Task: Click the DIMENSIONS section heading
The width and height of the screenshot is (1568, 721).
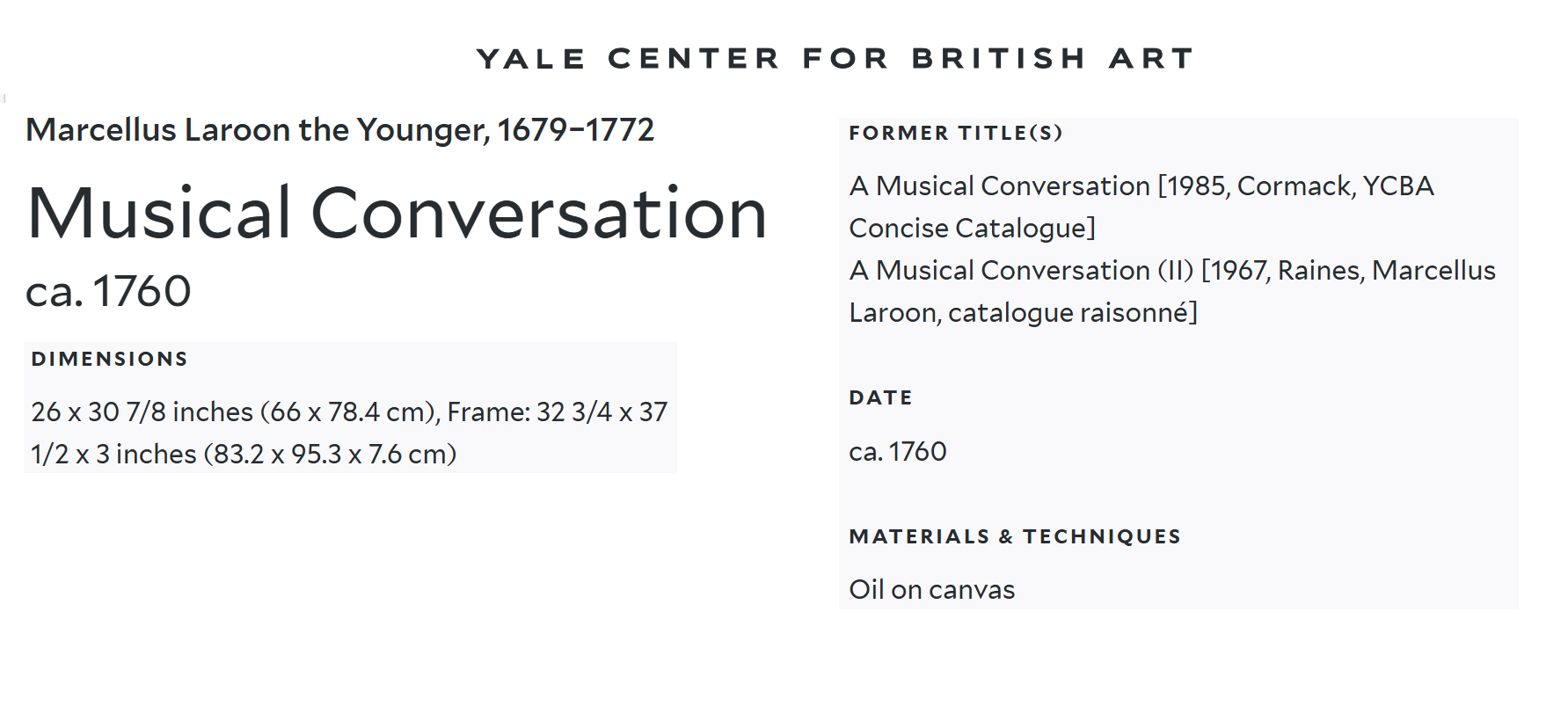Action: pyautogui.click(x=109, y=359)
